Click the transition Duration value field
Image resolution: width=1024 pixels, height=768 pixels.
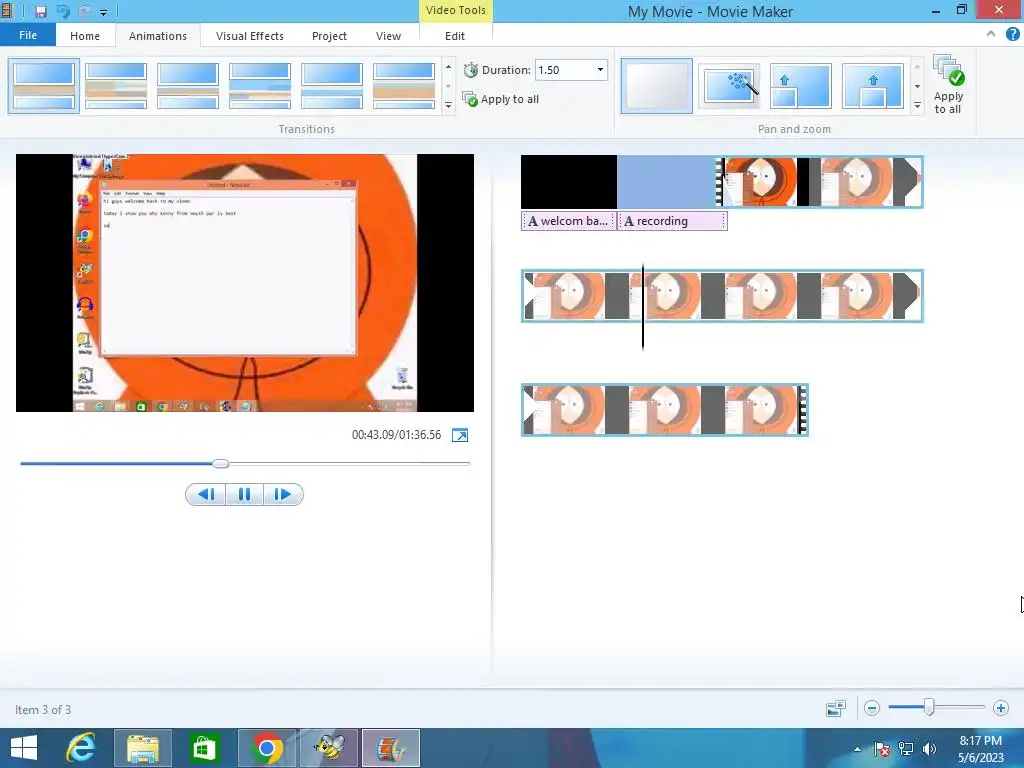[564, 70]
